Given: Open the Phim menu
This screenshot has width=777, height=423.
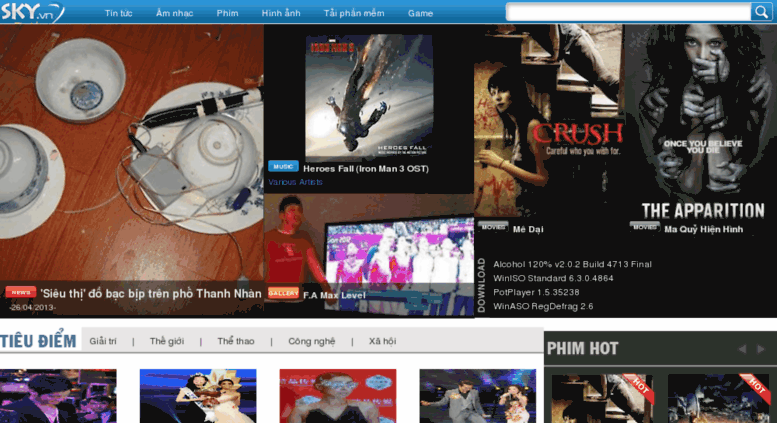Looking at the screenshot, I should pos(227,13).
